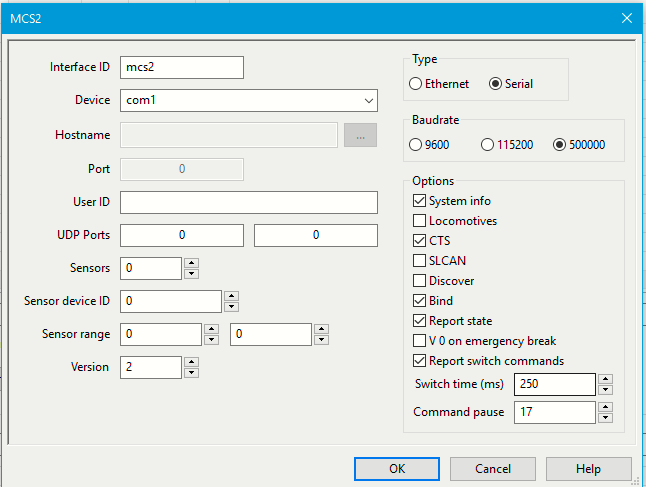Choose the Serial type radio button
Viewport: 646px width, 487px height.
[495, 84]
